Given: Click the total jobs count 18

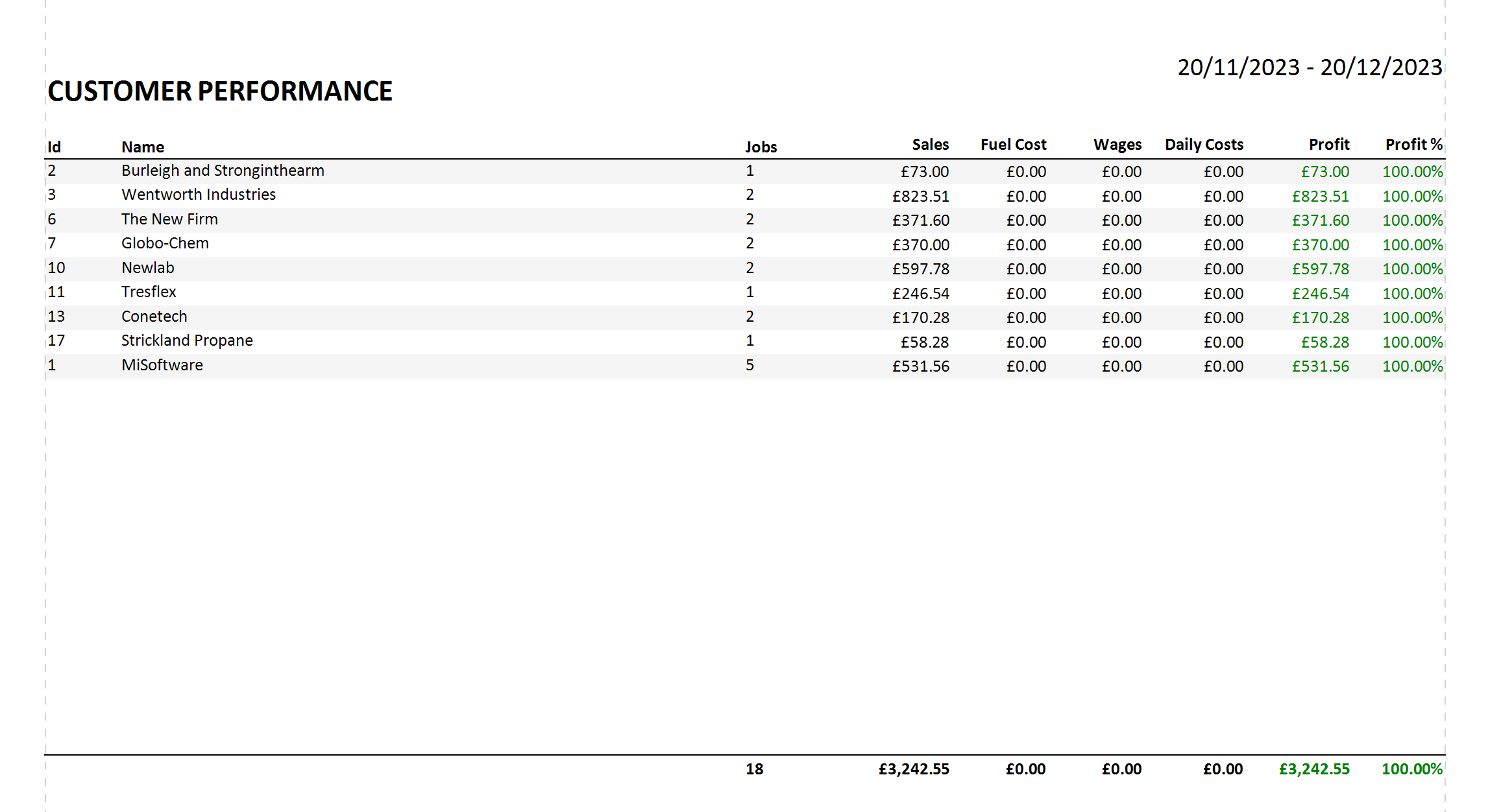Looking at the screenshot, I should (x=754, y=769).
